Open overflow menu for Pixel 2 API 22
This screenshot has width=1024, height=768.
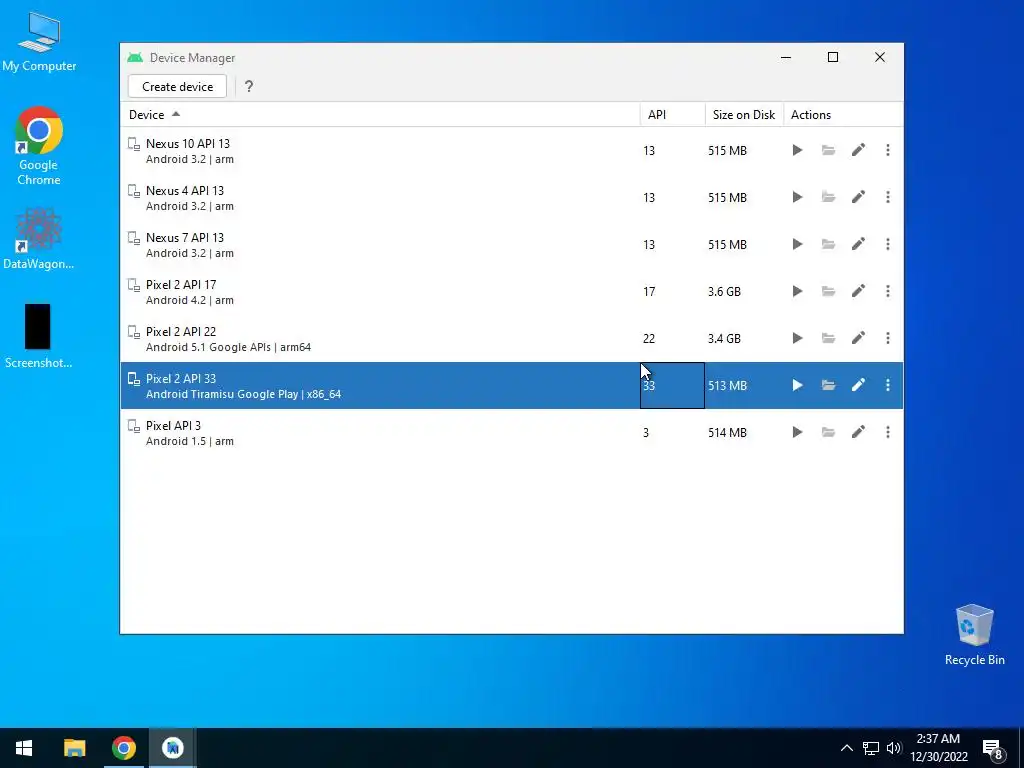point(888,338)
